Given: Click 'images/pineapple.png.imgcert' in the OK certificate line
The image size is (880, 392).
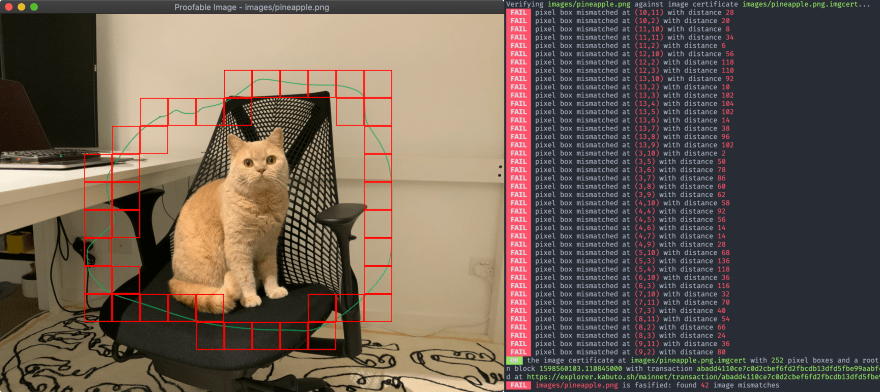Looking at the screenshot, I should [x=688, y=361].
